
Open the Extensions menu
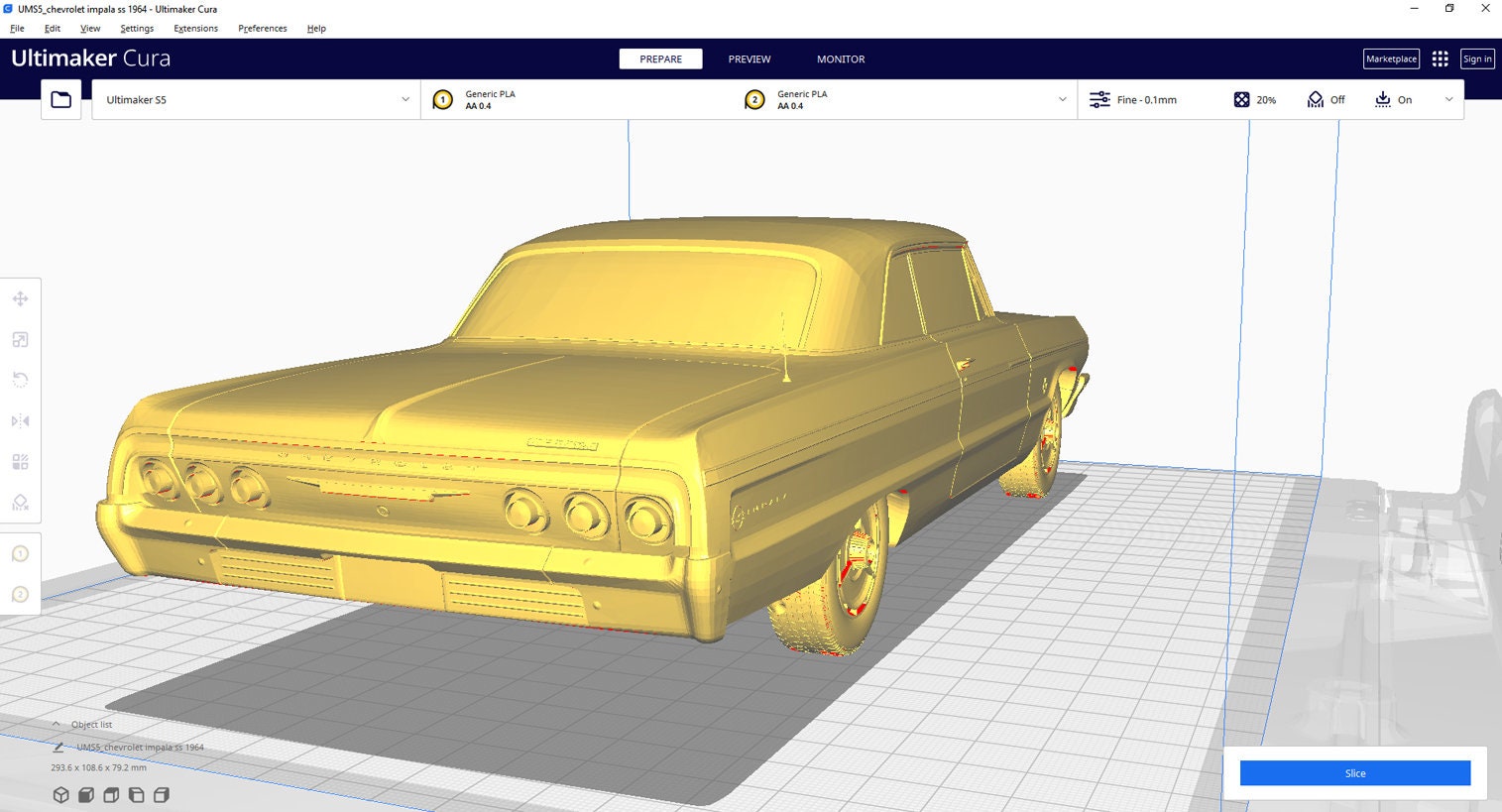pyautogui.click(x=194, y=28)
